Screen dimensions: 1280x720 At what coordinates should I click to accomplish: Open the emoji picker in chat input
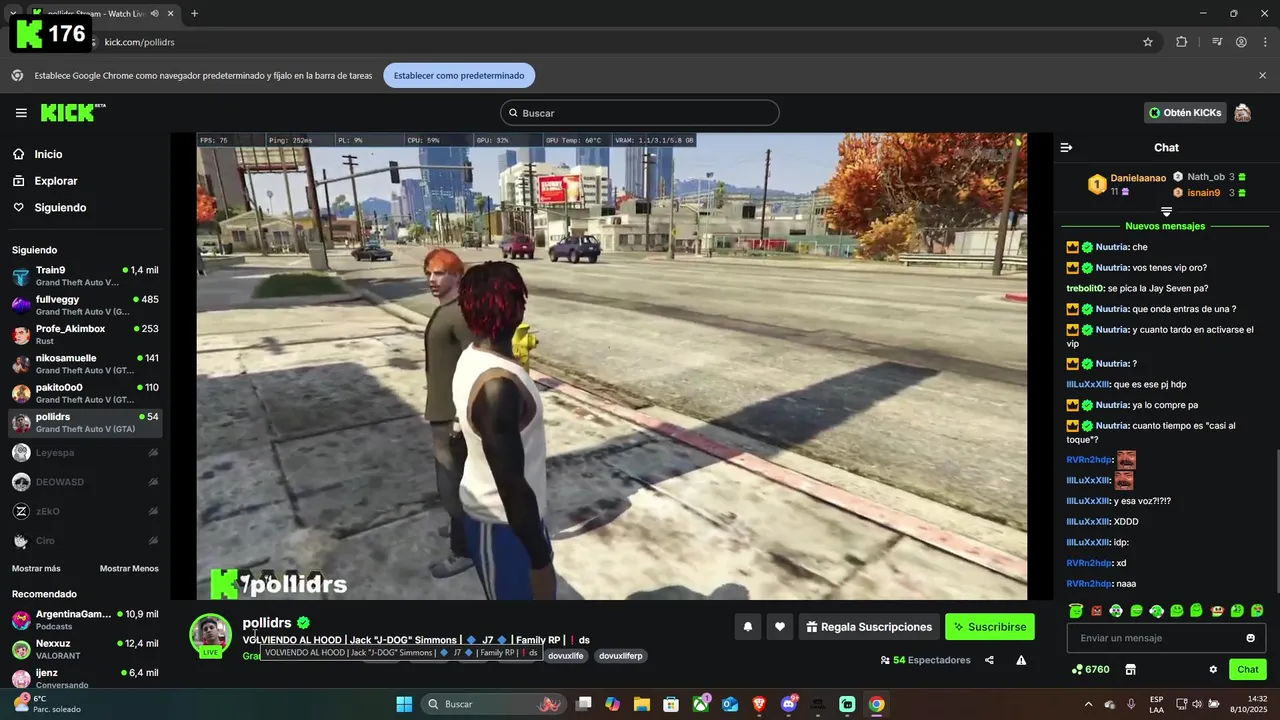pyautogui.click(x=1250, y=638)
